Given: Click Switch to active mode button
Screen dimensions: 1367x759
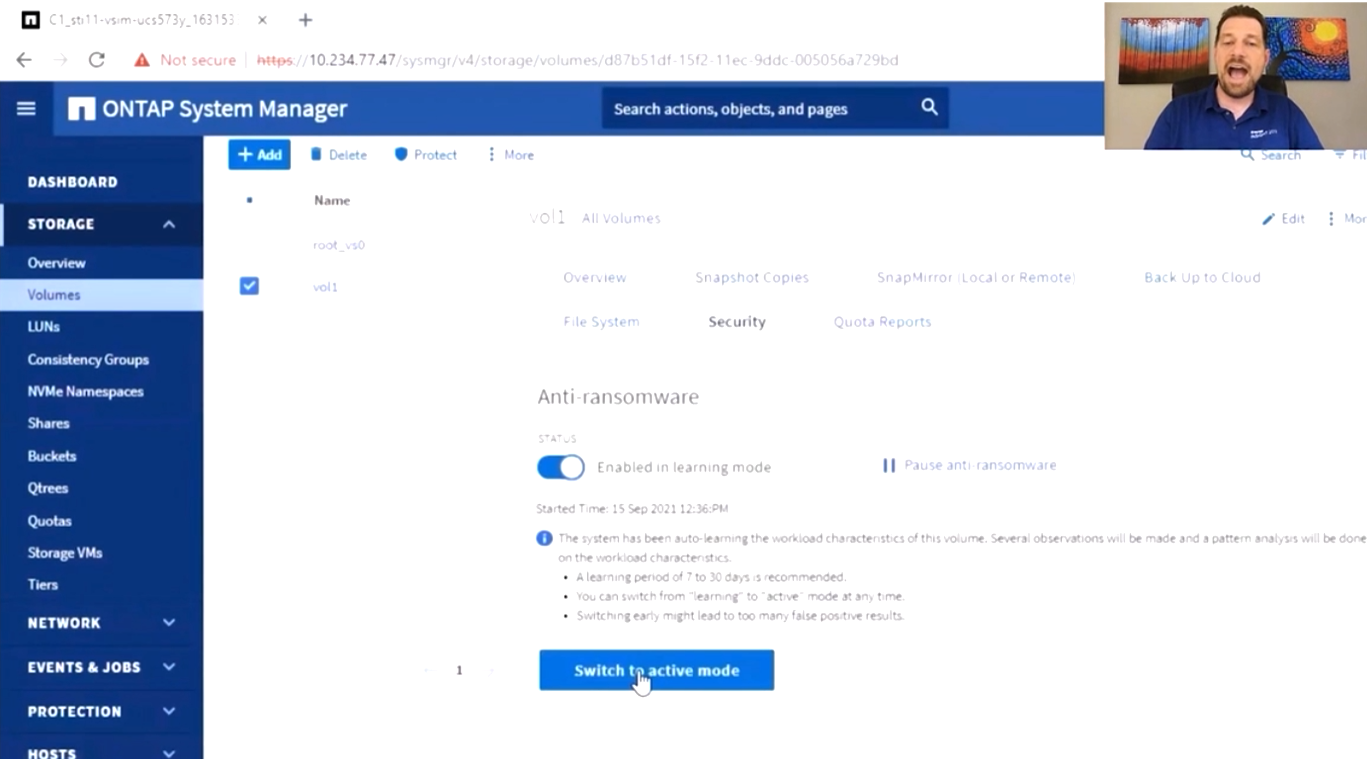Looking at the screenshot, I should point(656,670).
